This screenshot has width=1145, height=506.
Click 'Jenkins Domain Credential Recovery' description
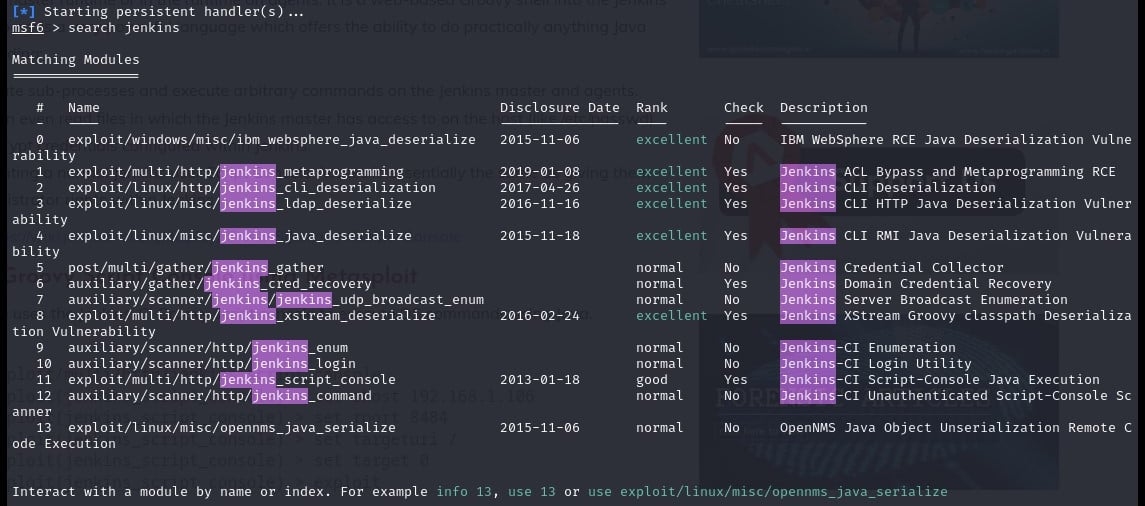tap(916, 284)
